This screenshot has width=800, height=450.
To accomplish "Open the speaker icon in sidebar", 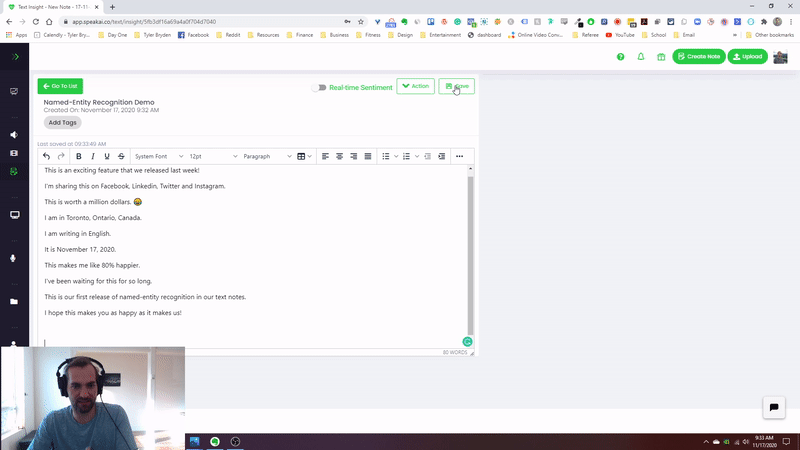I will tap(14, 135).
